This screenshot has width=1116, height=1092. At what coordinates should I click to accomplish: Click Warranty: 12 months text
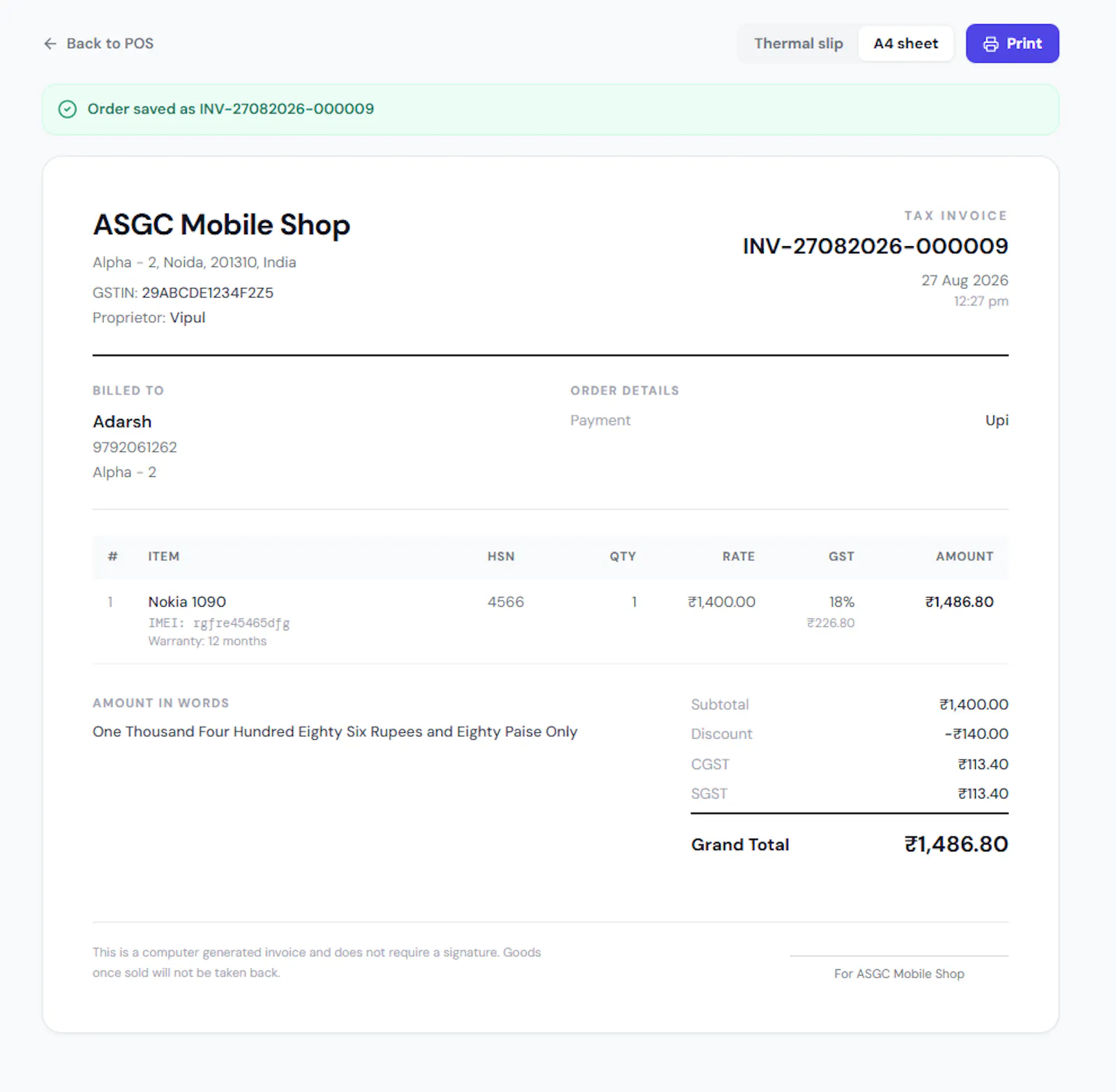click(207, 641)
